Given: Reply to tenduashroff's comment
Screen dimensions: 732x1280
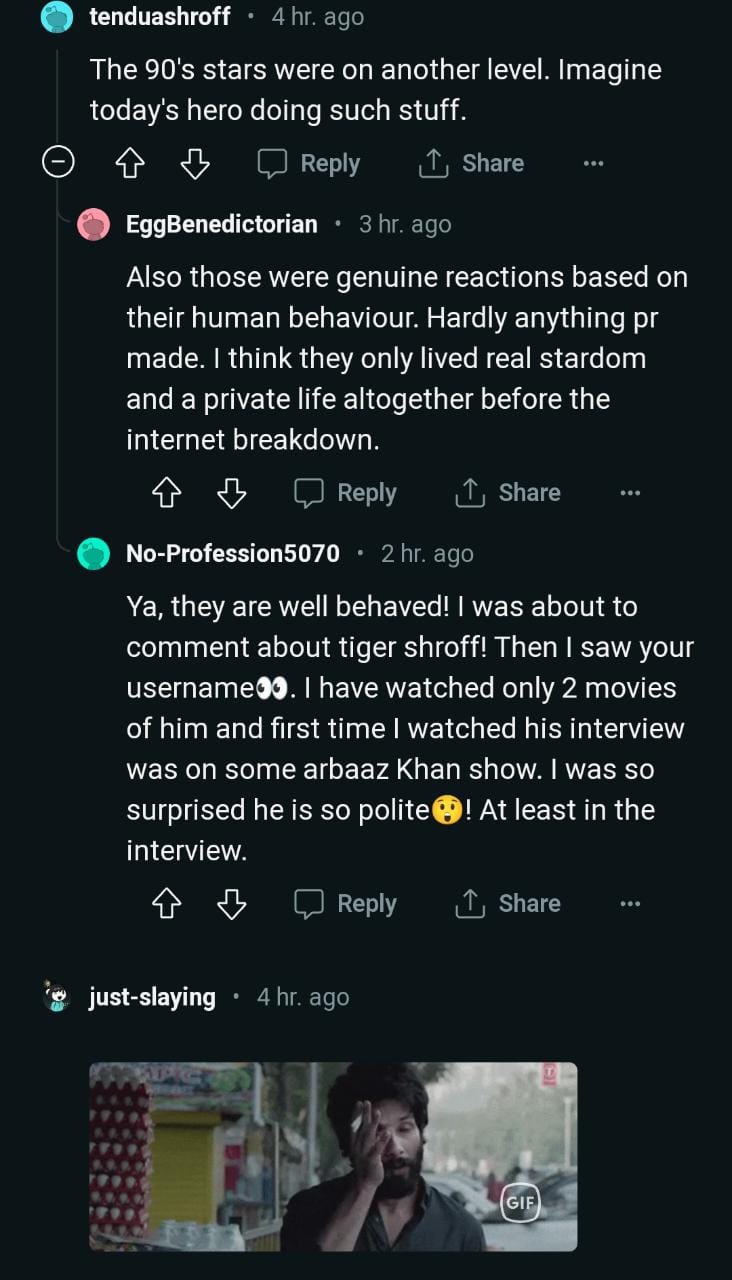Looking at the screenshot, I should 309,163.
